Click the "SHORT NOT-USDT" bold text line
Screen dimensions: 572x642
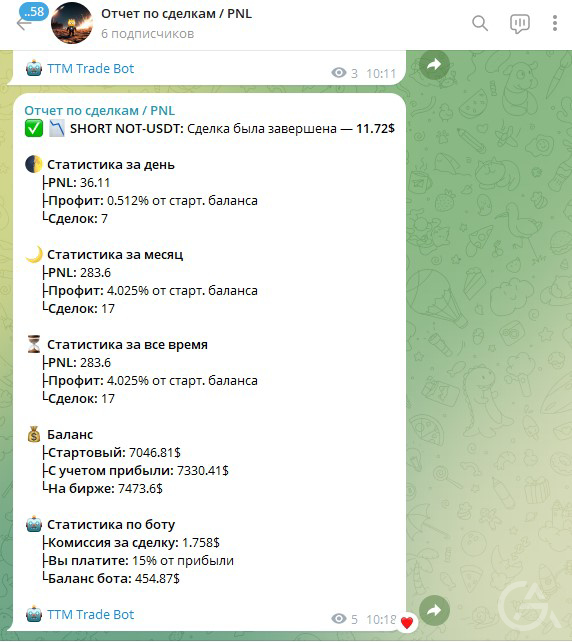tap(127, 129)
